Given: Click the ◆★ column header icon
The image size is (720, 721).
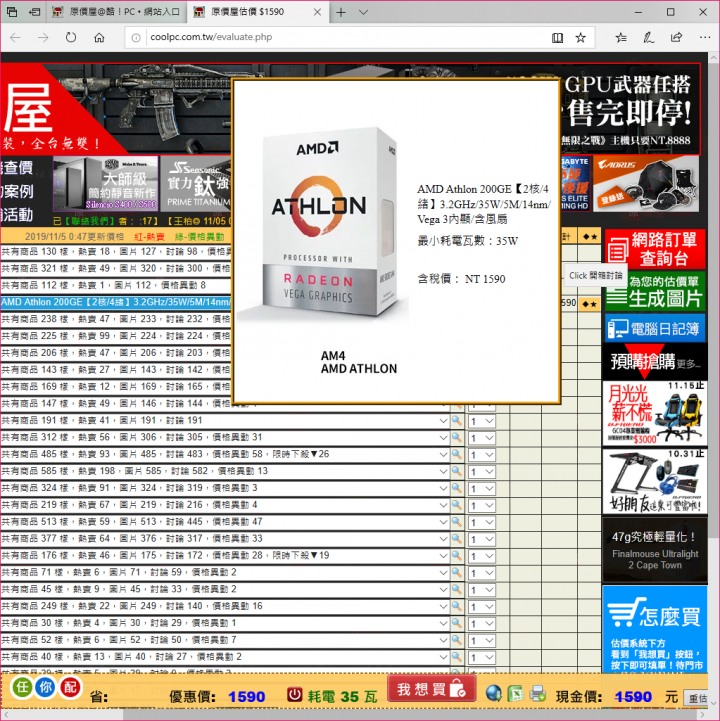Looking at the screenshot, I should 589,237.
